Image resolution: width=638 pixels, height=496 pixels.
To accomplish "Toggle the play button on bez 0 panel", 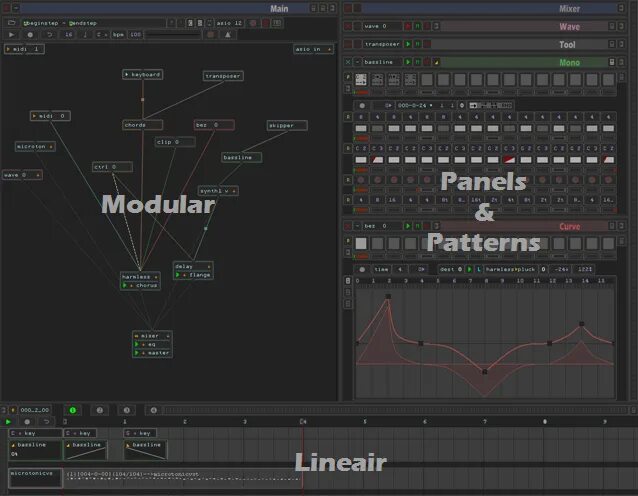I will pyautogui.click(x=408, y=226).
